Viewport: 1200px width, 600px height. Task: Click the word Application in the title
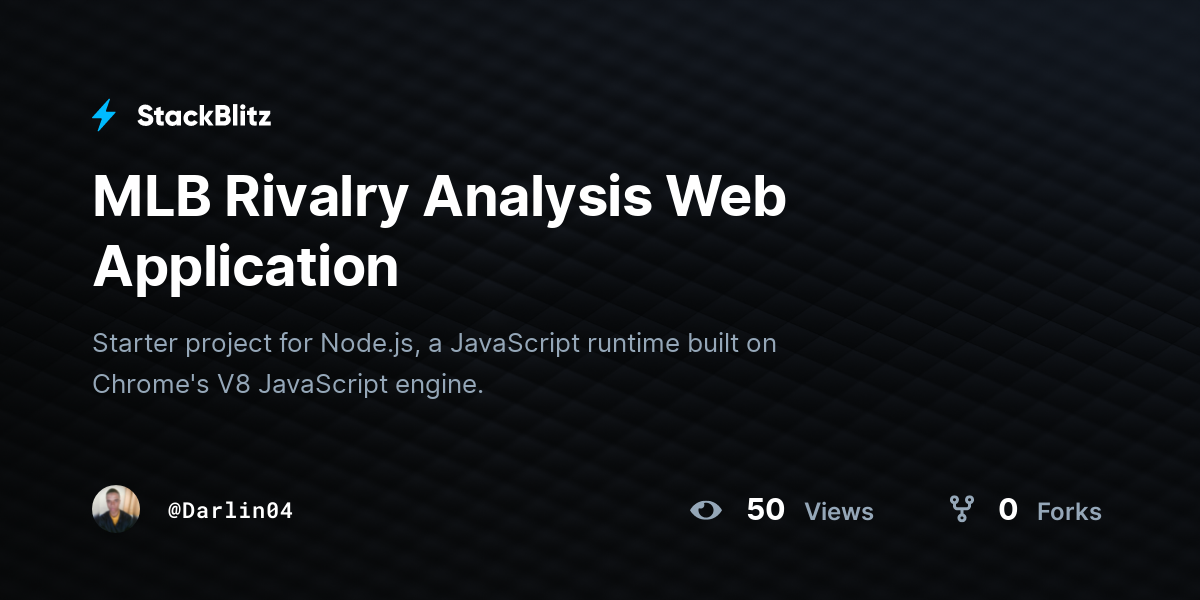point(246,269)
